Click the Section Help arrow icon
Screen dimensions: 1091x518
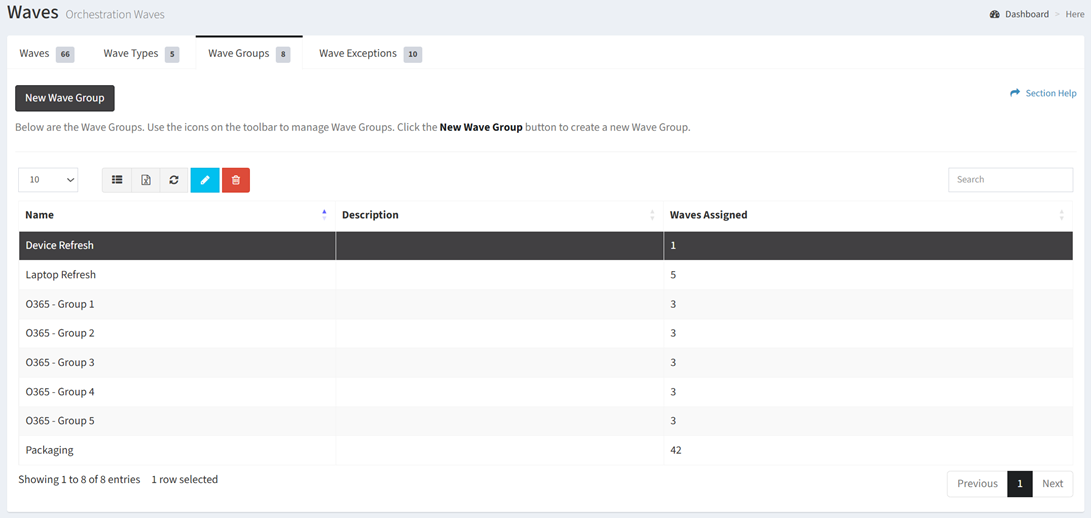point(1015,93)
